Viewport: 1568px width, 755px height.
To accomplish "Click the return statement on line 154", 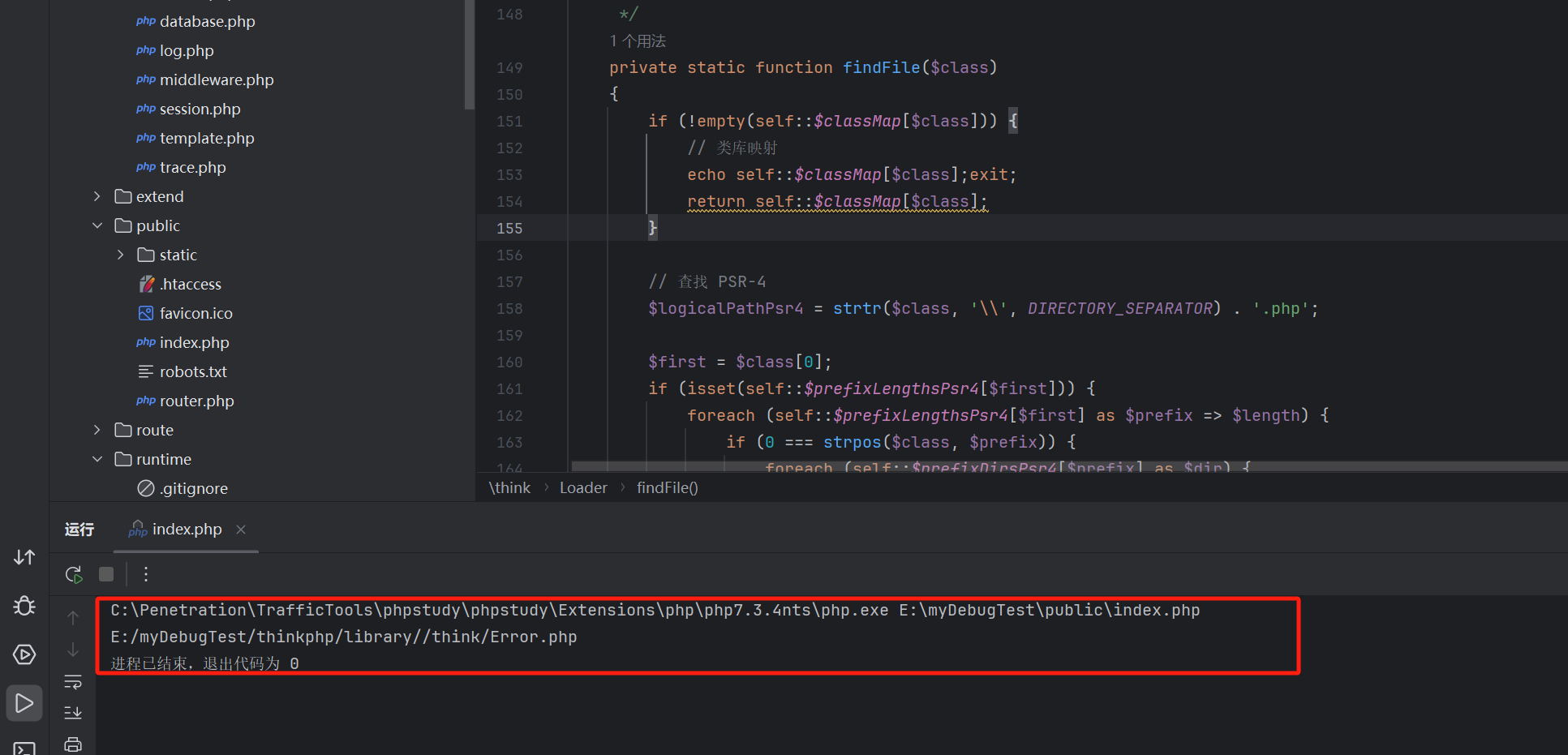I will [x=837, y=201].
